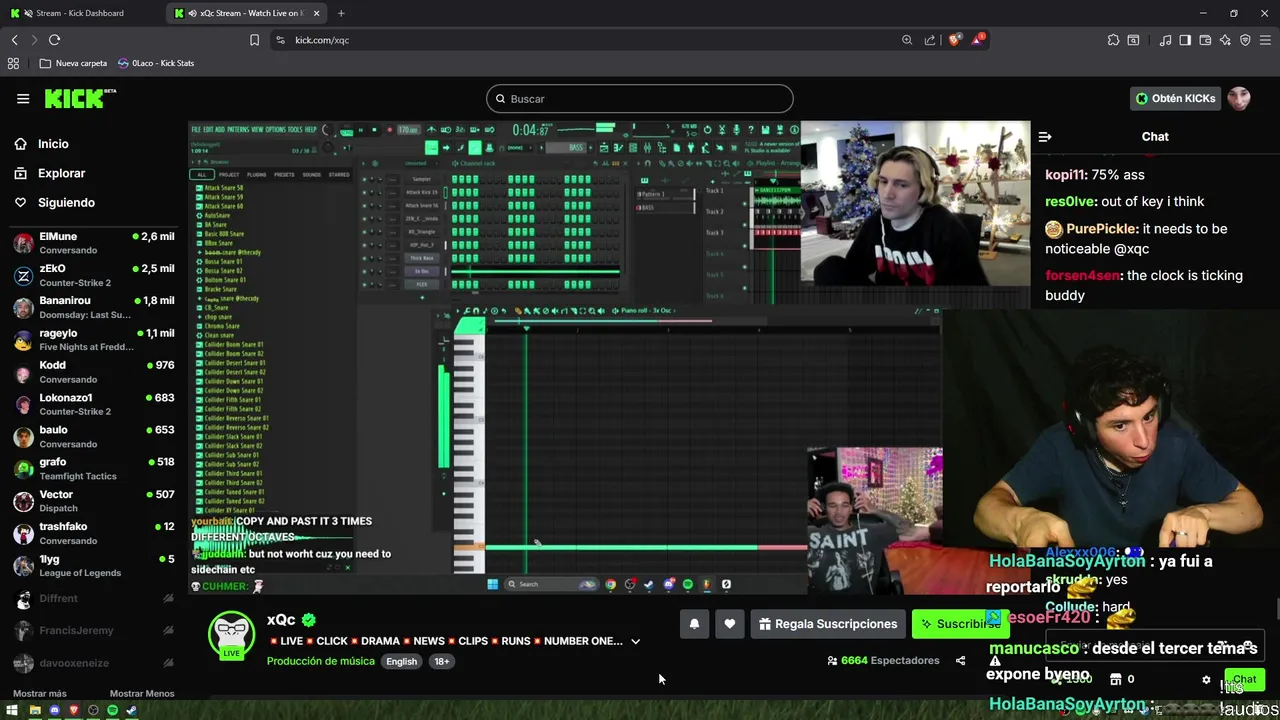Viewport: 1280px width, 720px height.
Task: Reload the page
Action: (54, 40)
